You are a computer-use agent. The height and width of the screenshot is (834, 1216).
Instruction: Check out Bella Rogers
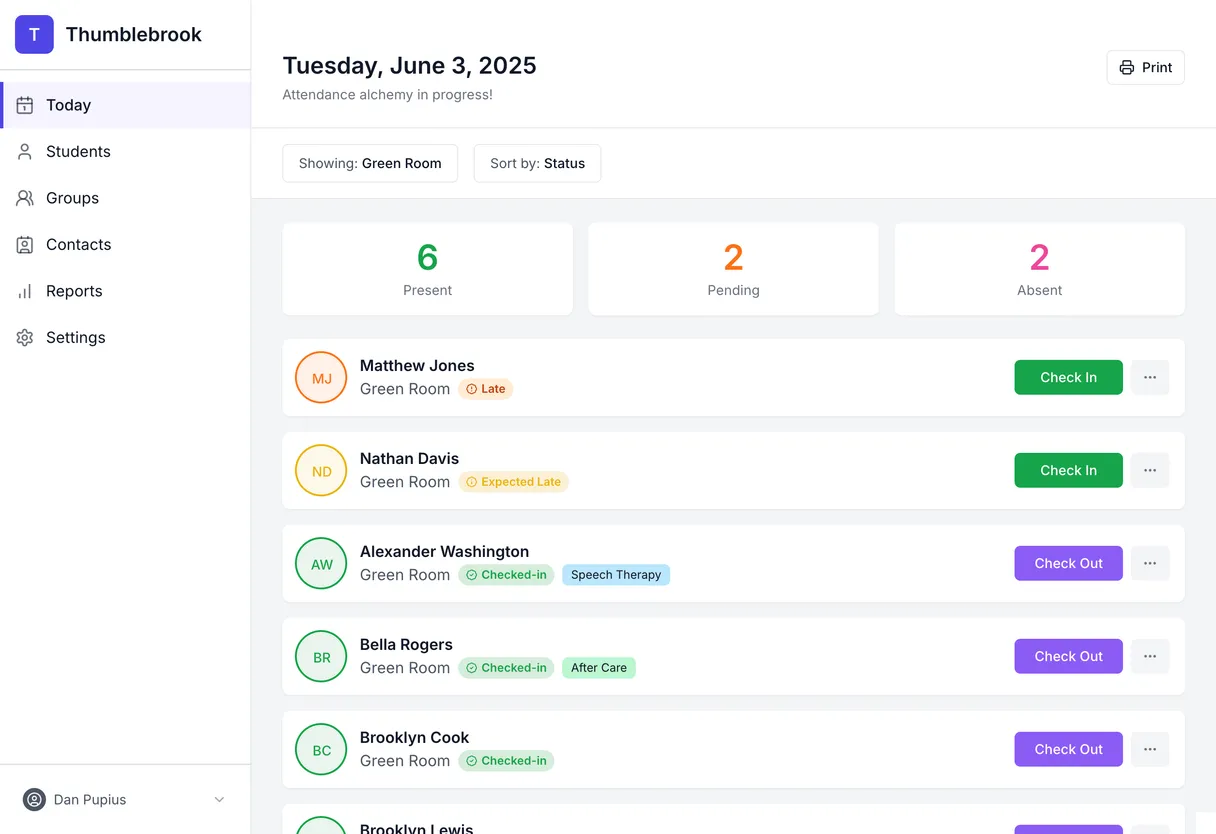pyautogui.click(x=1068, y=656)
